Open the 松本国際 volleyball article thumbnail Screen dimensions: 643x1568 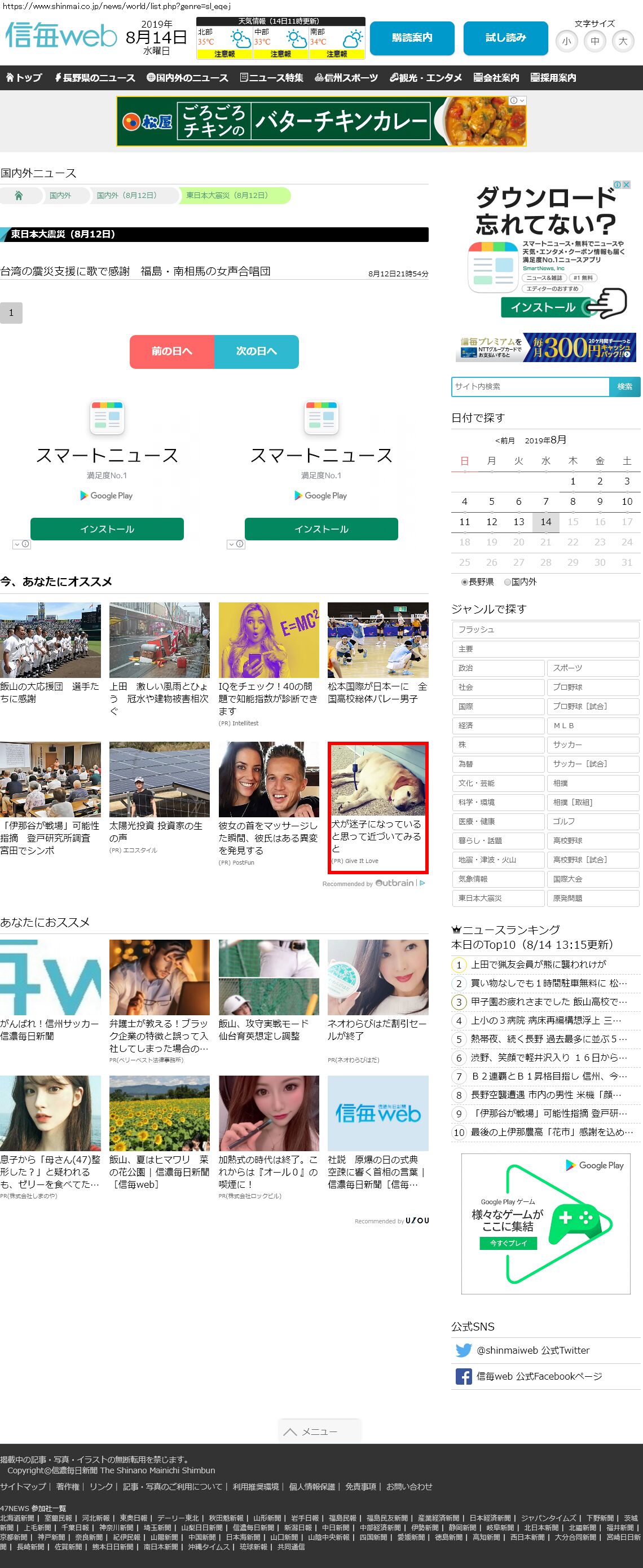click(x=377, y=640)
